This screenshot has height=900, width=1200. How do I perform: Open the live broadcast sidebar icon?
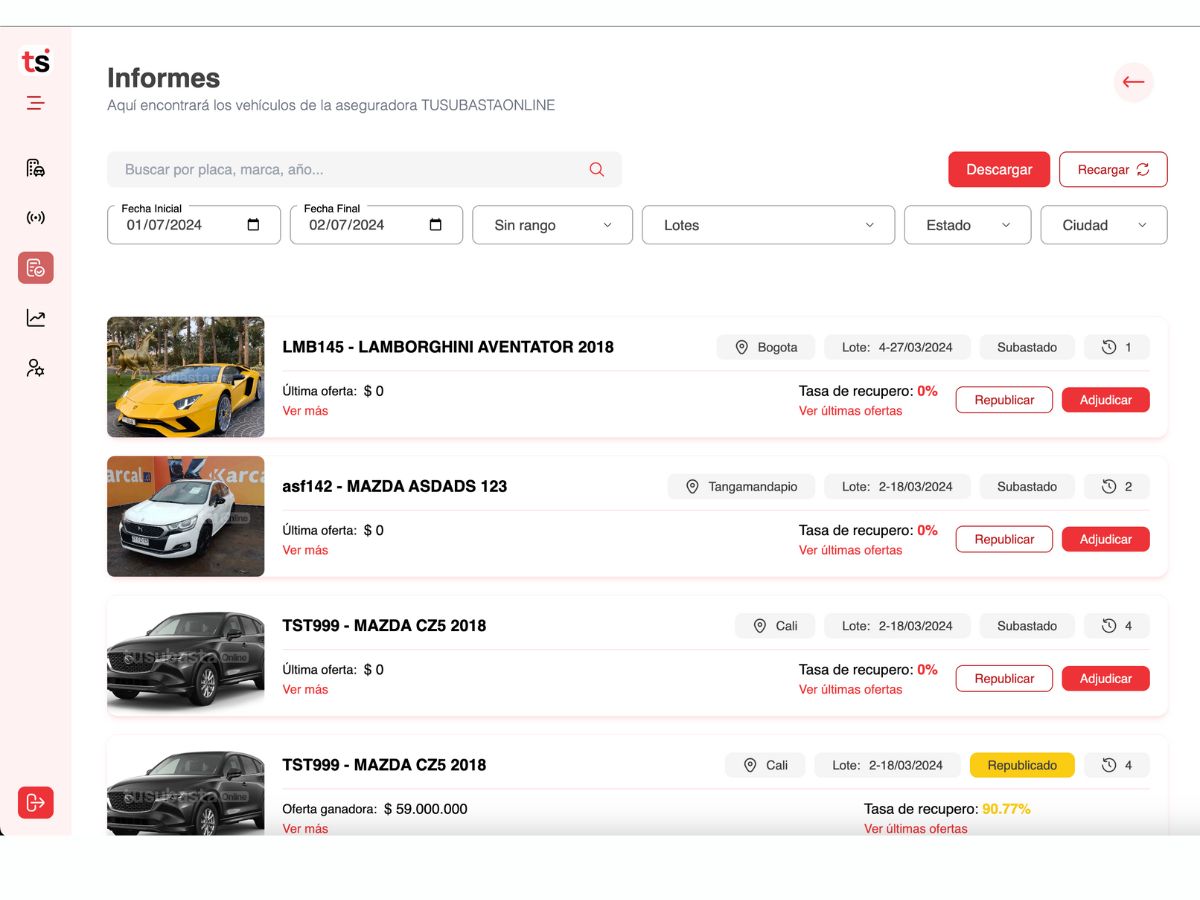click(x=35, y=218)
